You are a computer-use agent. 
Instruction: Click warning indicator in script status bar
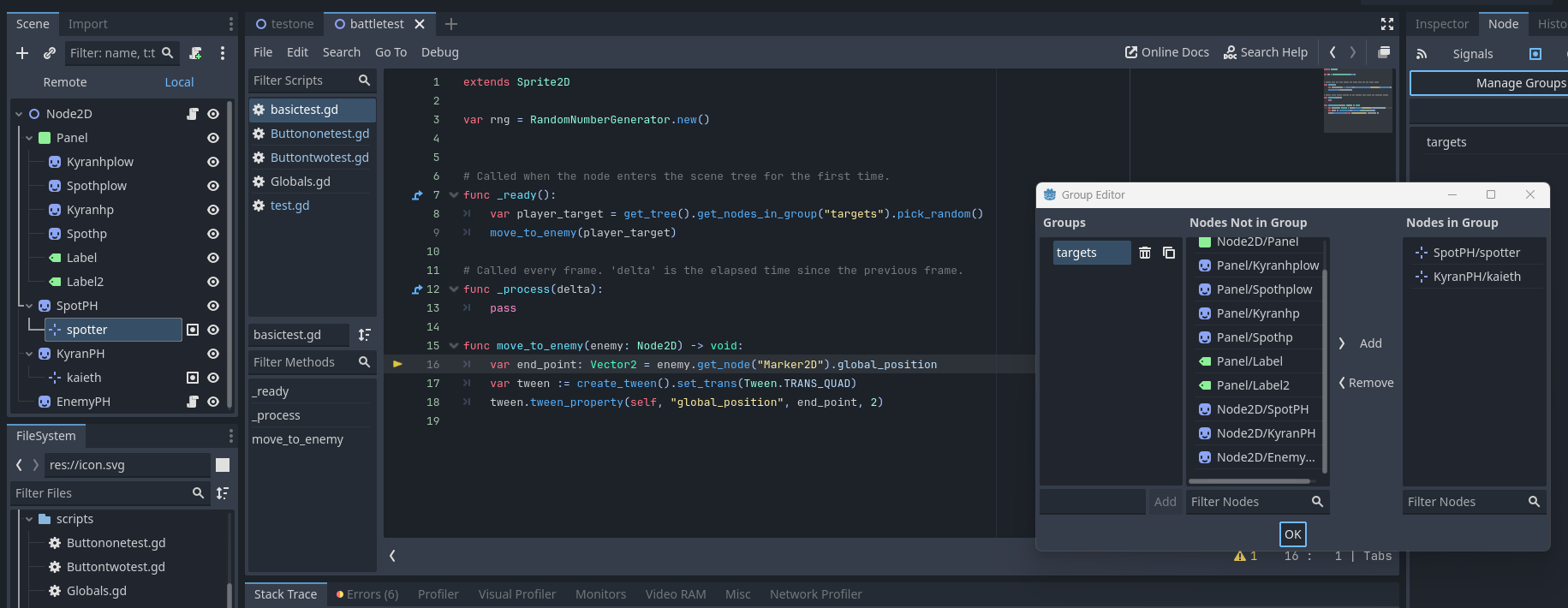1245,556
